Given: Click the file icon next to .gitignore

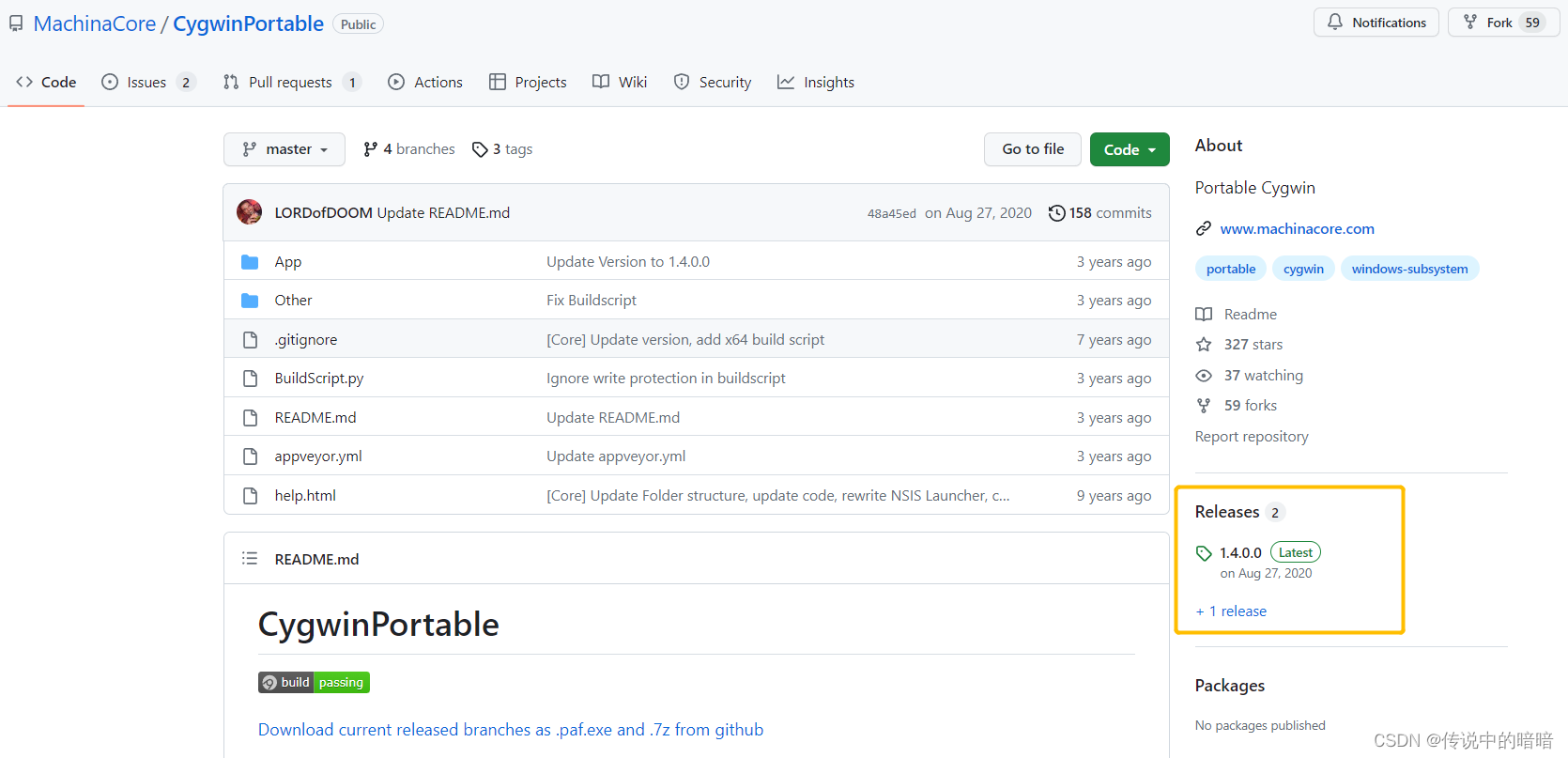Looking at the screenshot, I should tap(250, 340).
